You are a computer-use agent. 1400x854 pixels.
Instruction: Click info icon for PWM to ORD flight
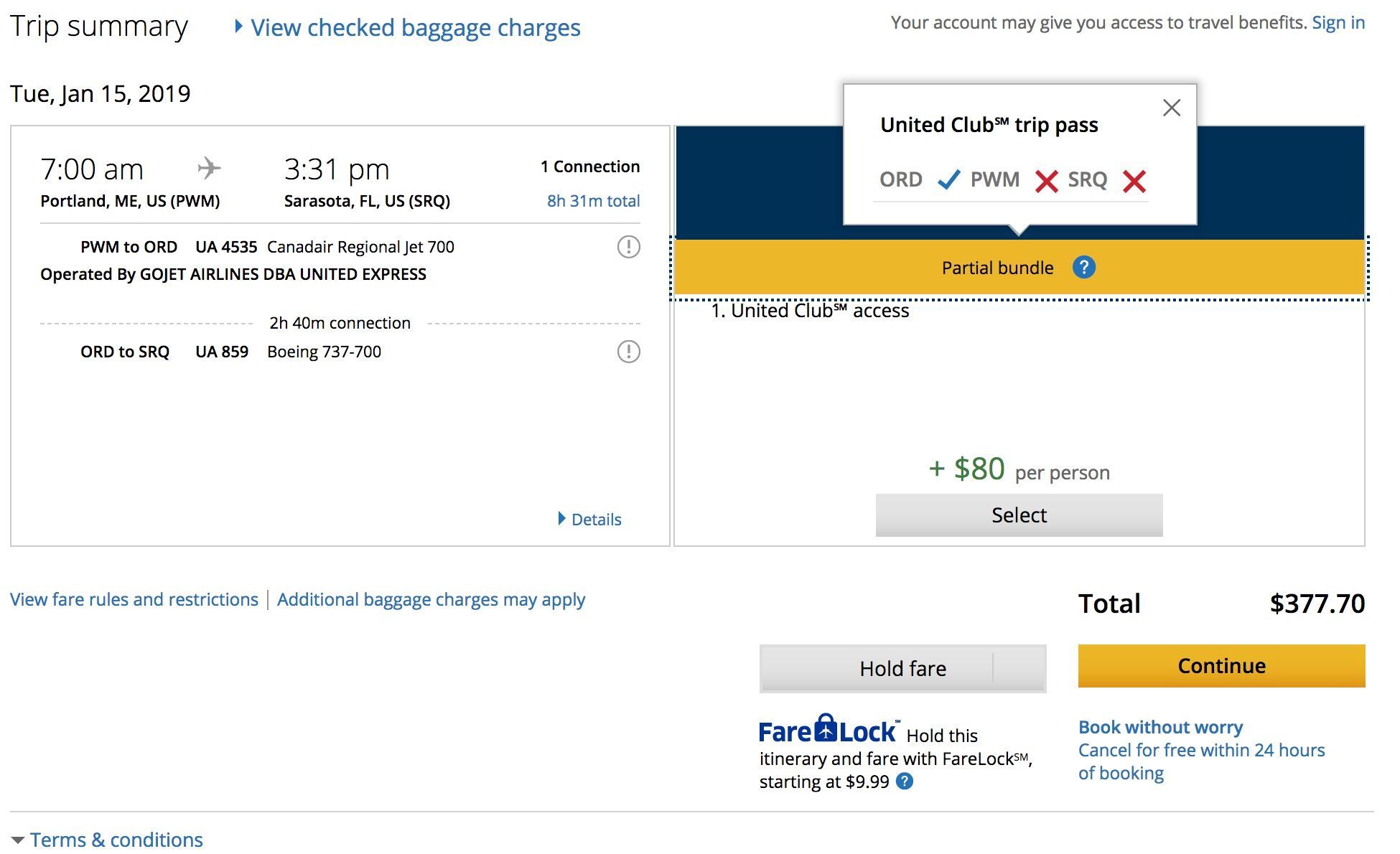628,247
